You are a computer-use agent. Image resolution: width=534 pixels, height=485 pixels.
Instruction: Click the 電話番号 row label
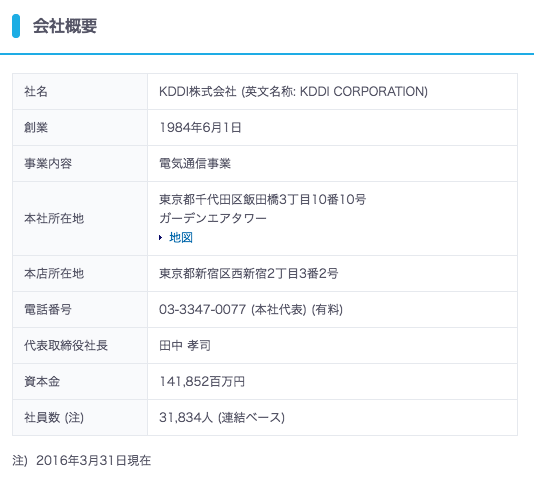pos(48,310)
